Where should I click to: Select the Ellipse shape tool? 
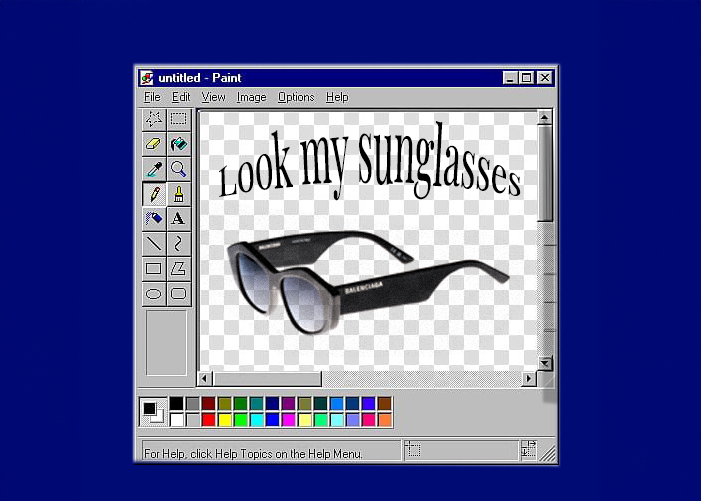click(x=154, y=293)
